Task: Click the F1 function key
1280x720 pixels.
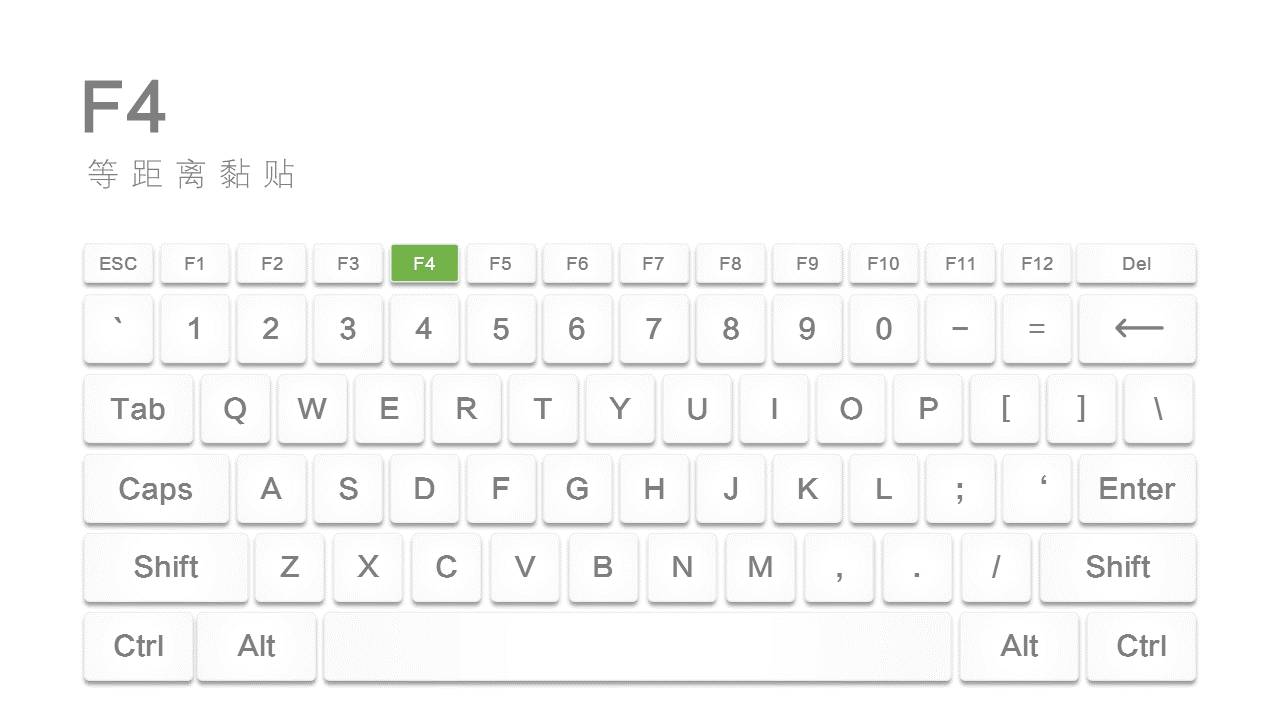Action: click(195, 263)
